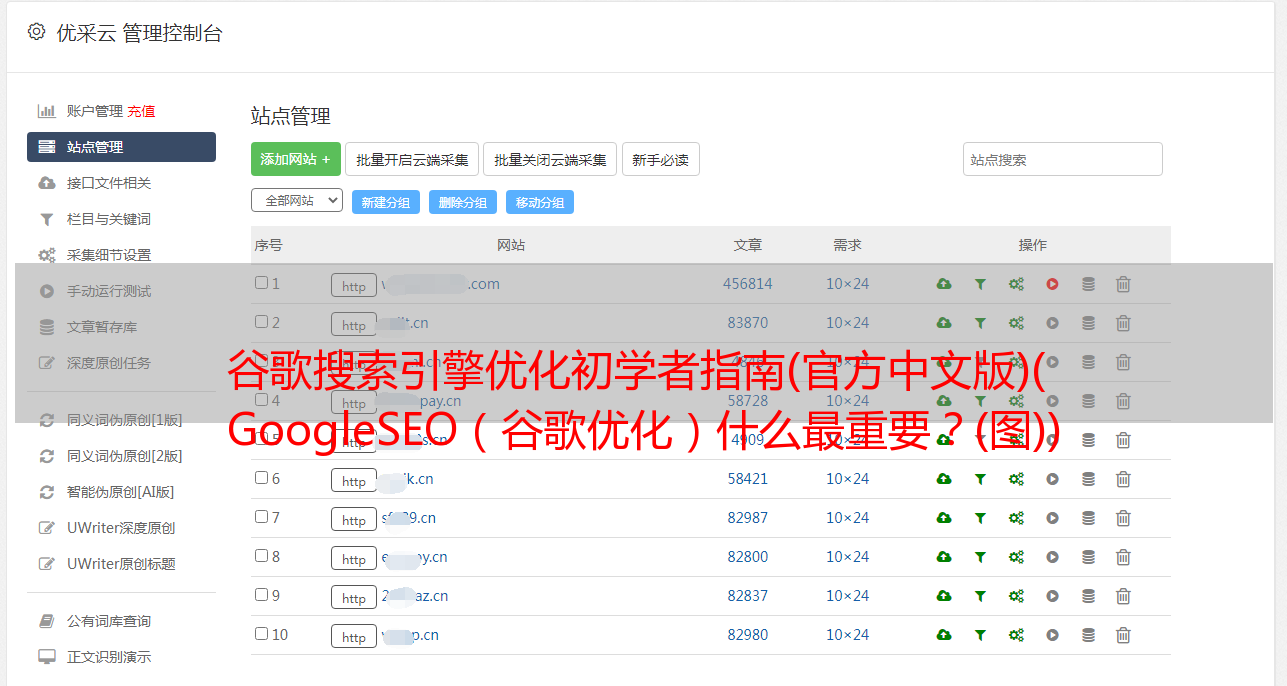The width and height of the screenshot is (1287, 686).
Task: Open the 全部网站 group dropdown
Action: pyautogui.click(x=297, y=201)
